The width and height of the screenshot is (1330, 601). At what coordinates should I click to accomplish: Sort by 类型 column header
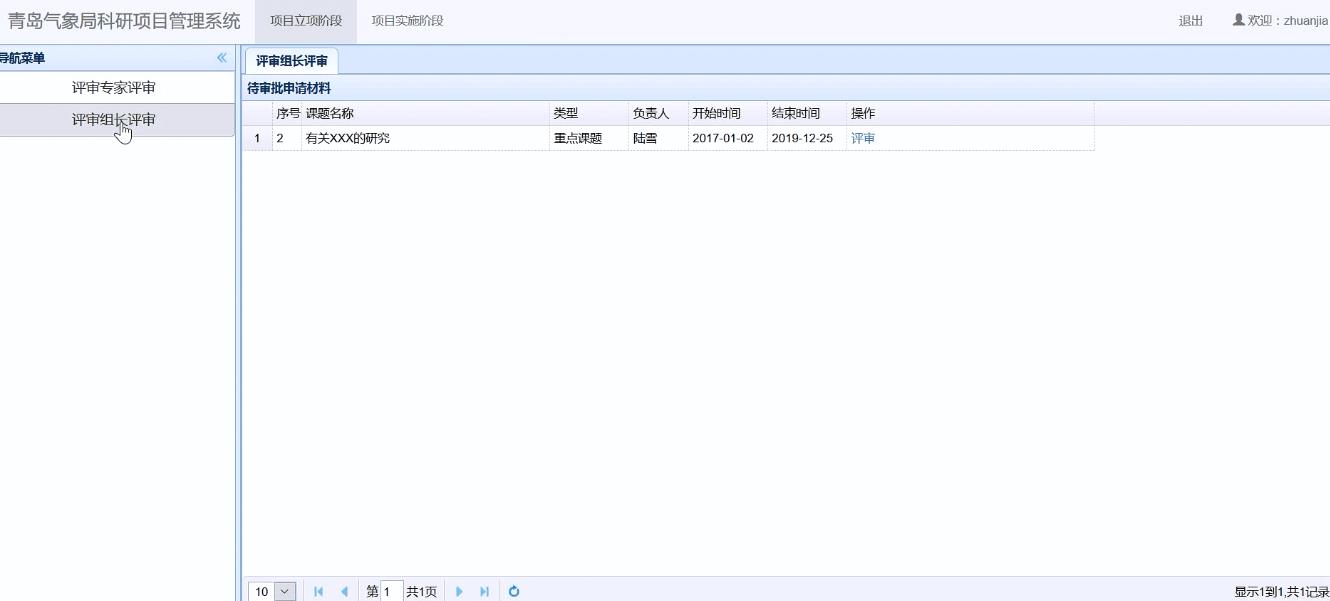click(x=589, y=114)
